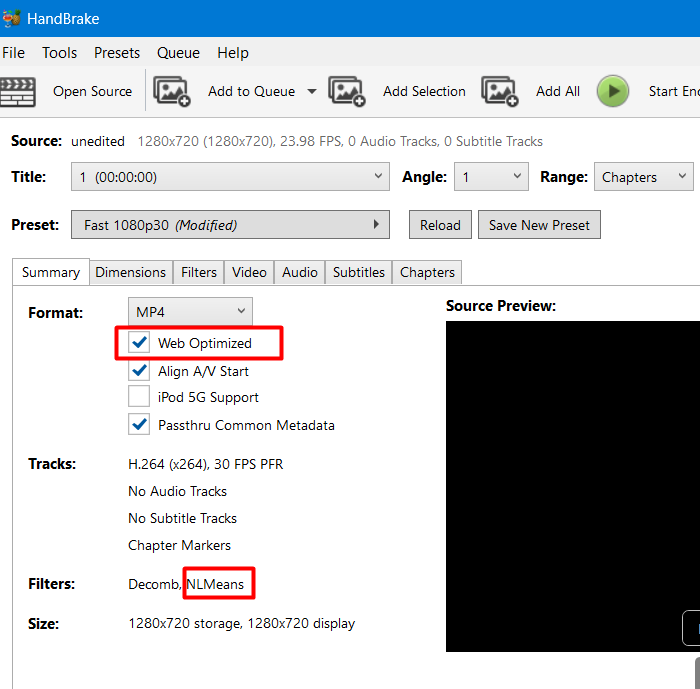Screen dimensions: 700x689
Task: Click the Add All label
Action: (x=558, y=91)
